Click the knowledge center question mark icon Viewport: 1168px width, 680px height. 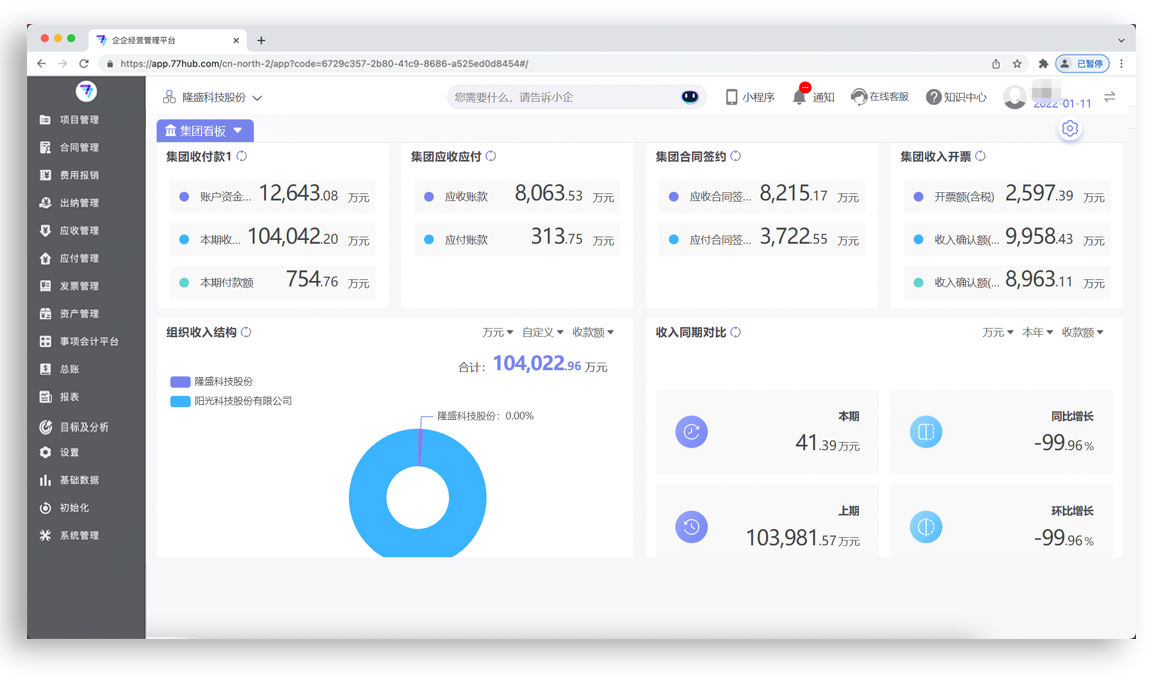tap(933, 97)
